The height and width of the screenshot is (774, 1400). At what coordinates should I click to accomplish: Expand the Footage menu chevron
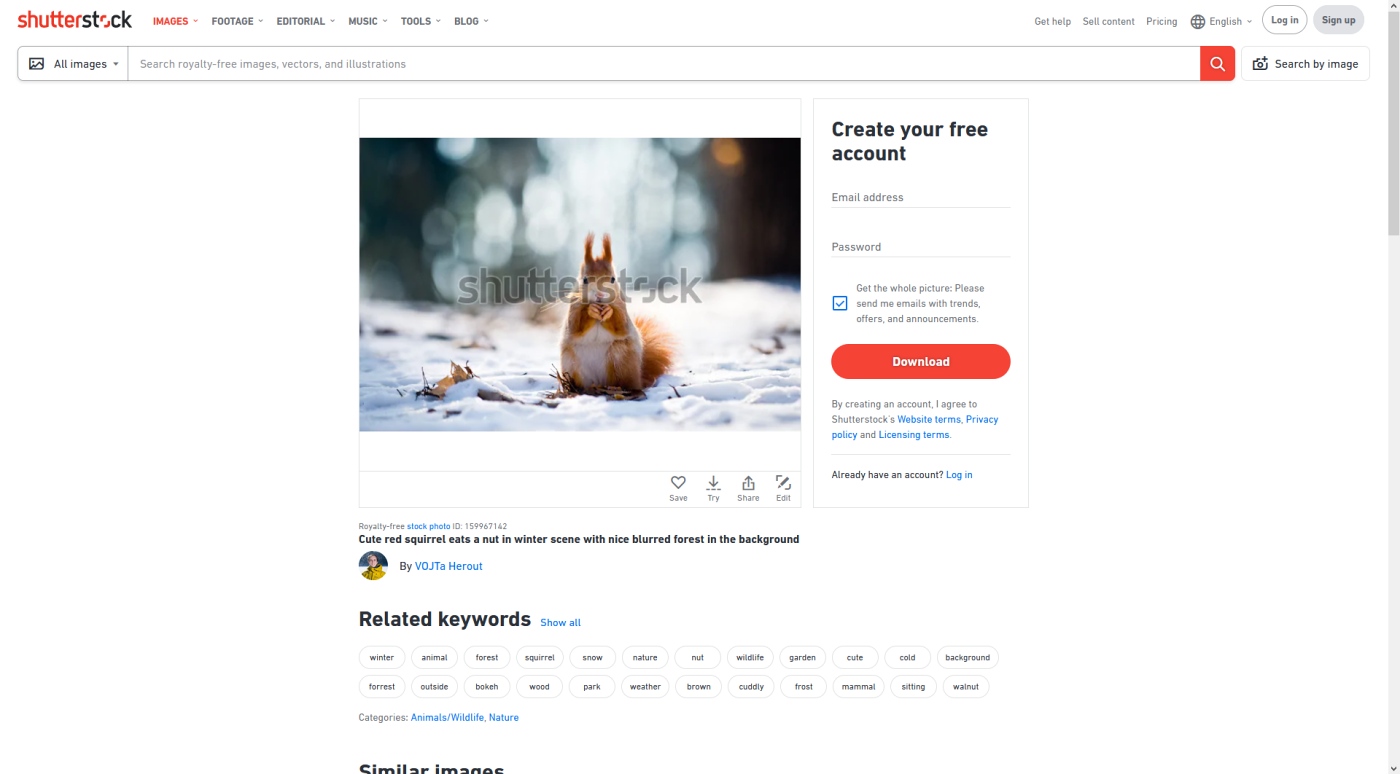coord(261,21)
